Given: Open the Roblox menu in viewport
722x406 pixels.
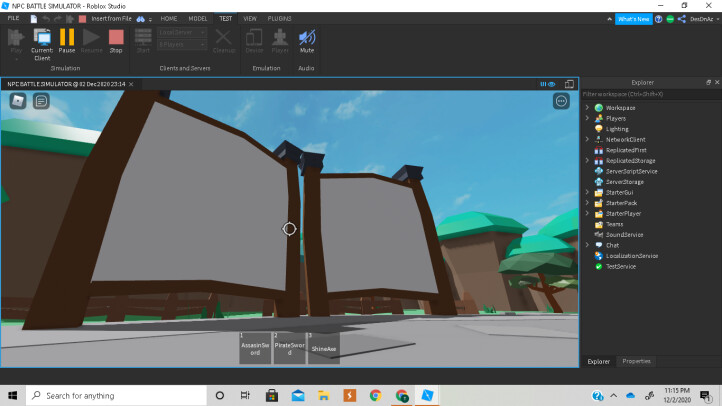Looking at the screenshot, I should tap(18, 101).
